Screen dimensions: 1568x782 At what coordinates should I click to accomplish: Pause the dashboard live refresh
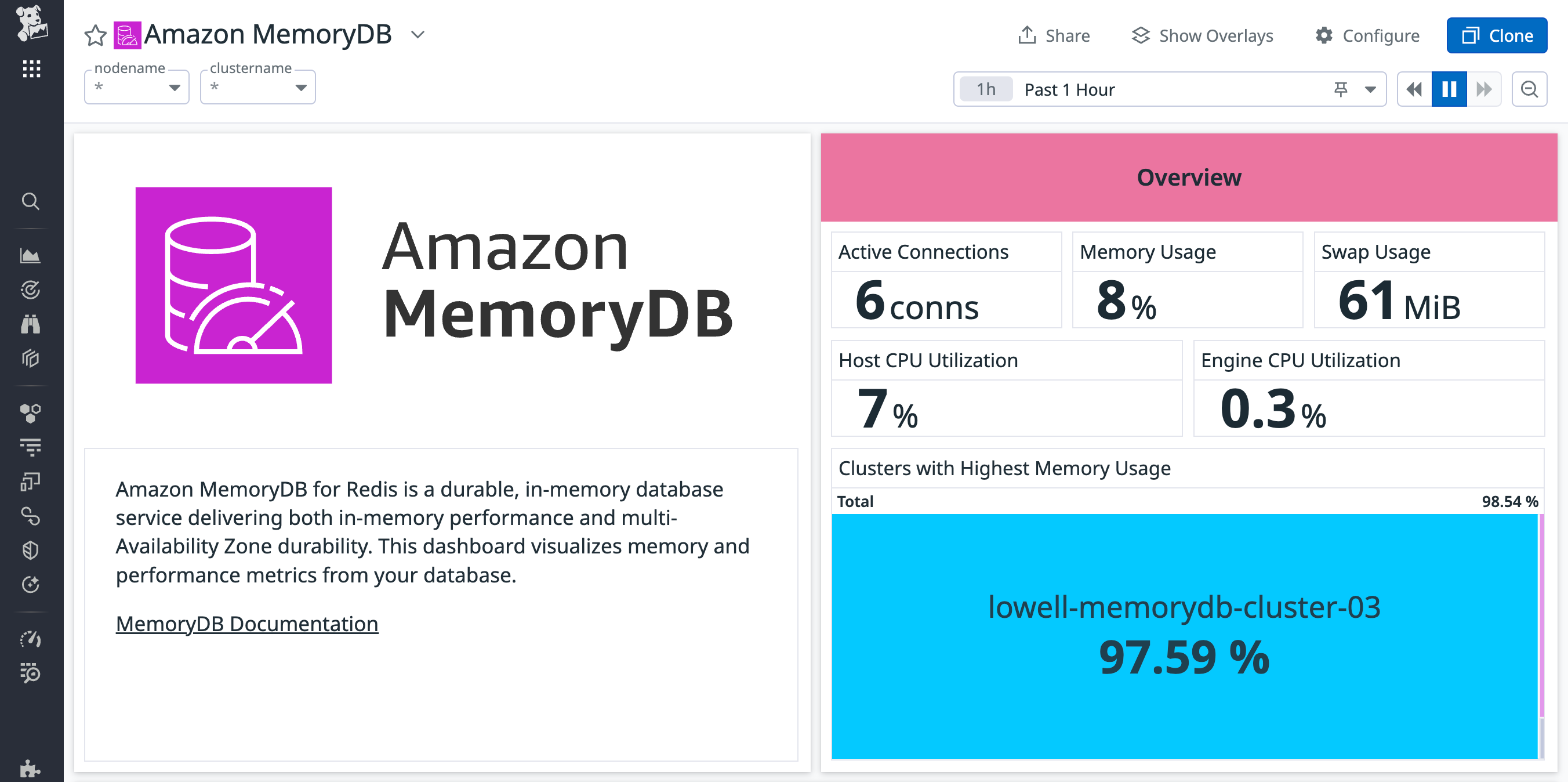(1449, 89)
